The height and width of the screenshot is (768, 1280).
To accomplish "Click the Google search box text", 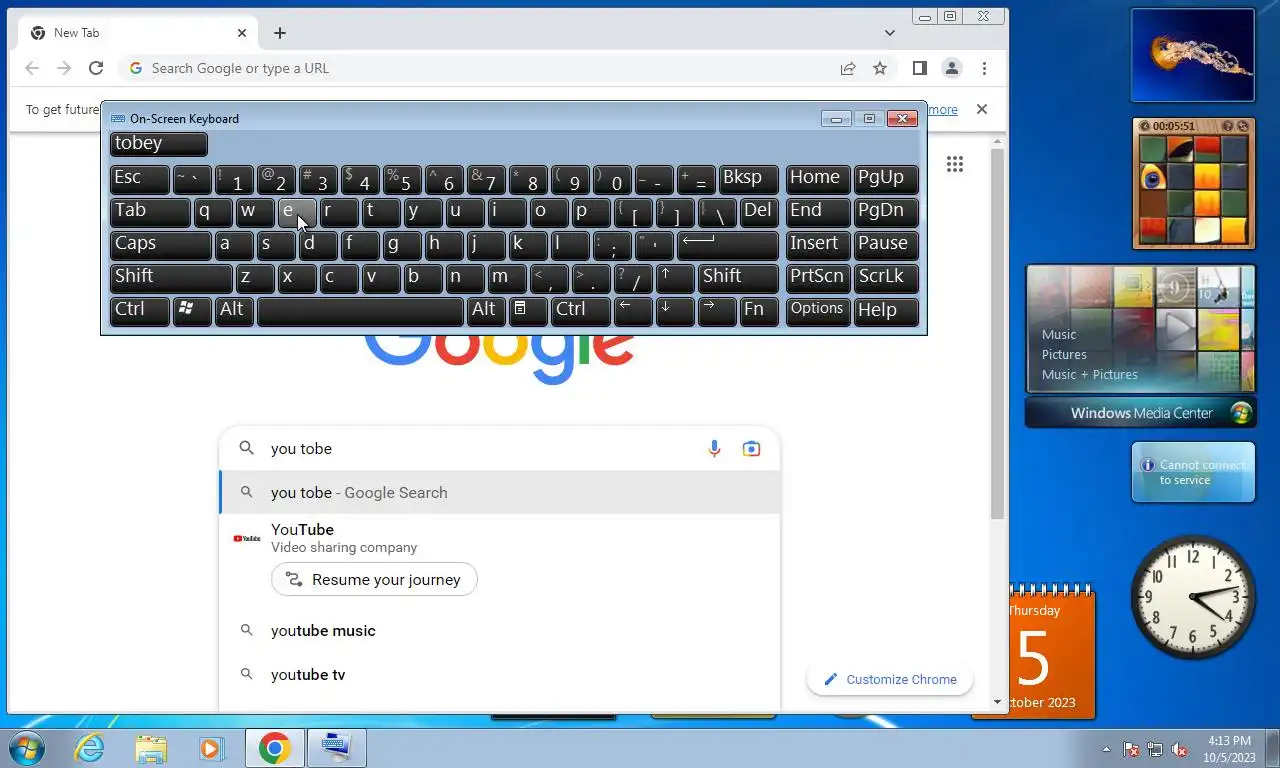I will [x=301, y=449].
